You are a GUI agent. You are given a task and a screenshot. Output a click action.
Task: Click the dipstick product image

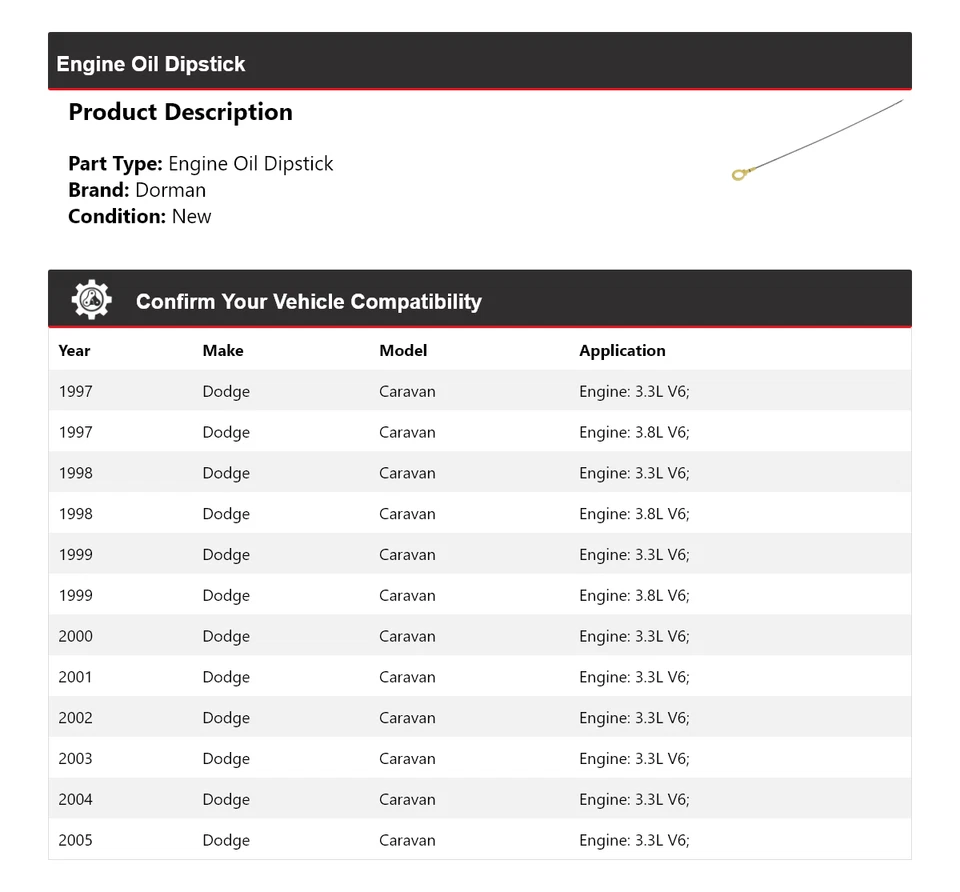817,140
